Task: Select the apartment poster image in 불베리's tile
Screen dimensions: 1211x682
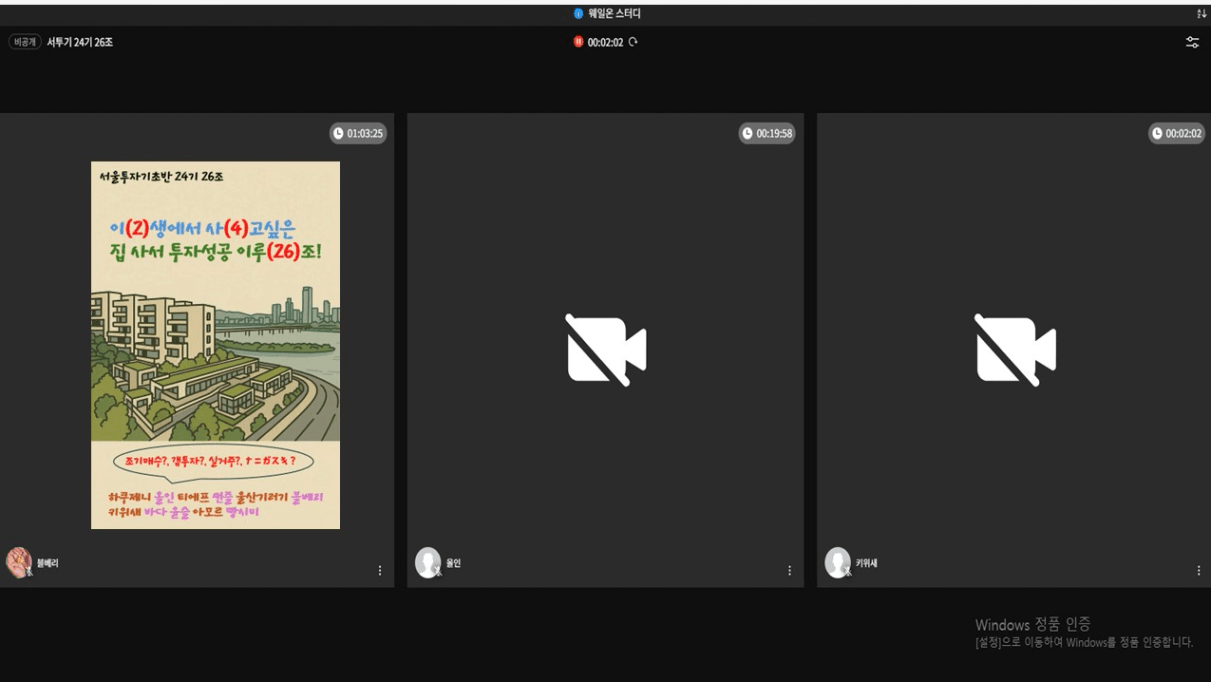Action: point(215,345)
